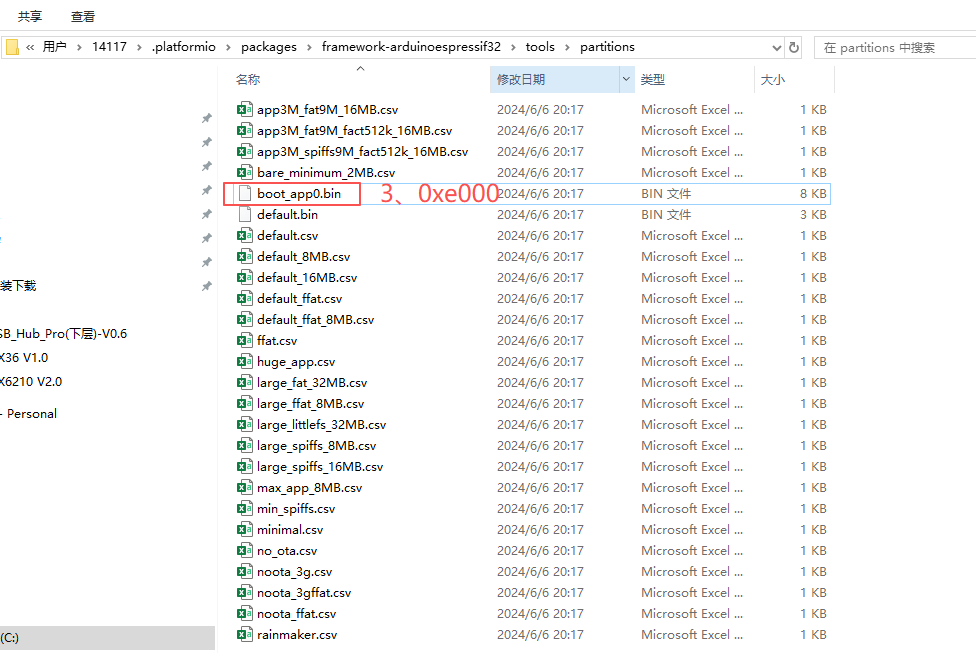The height and width of the screenshot is (653, 976).
Task: Open 修改日期 column filter dropdown
Action: pyautogui.click(x=626, y=79)
